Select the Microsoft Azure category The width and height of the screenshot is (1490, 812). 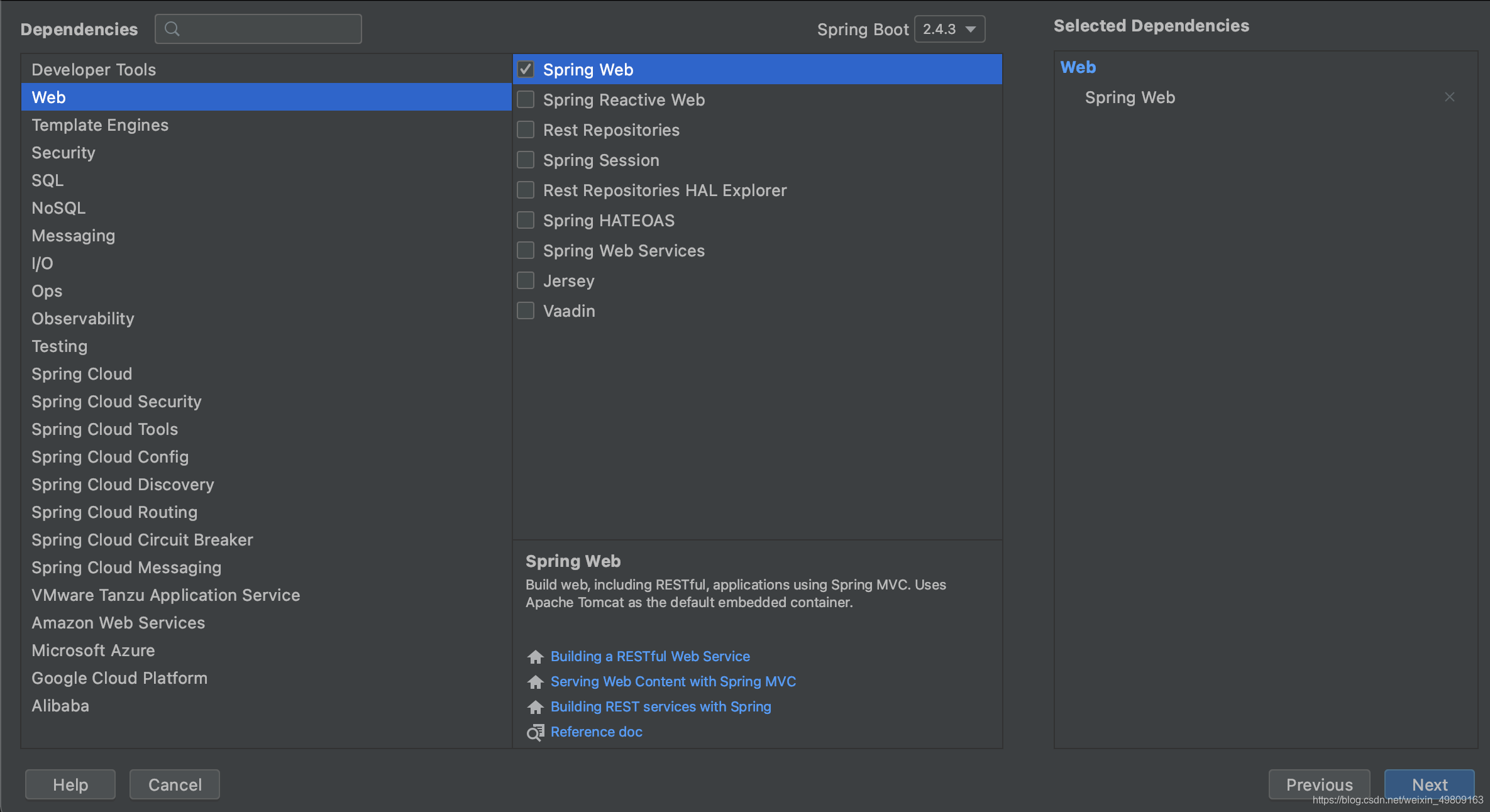[267, 650]
